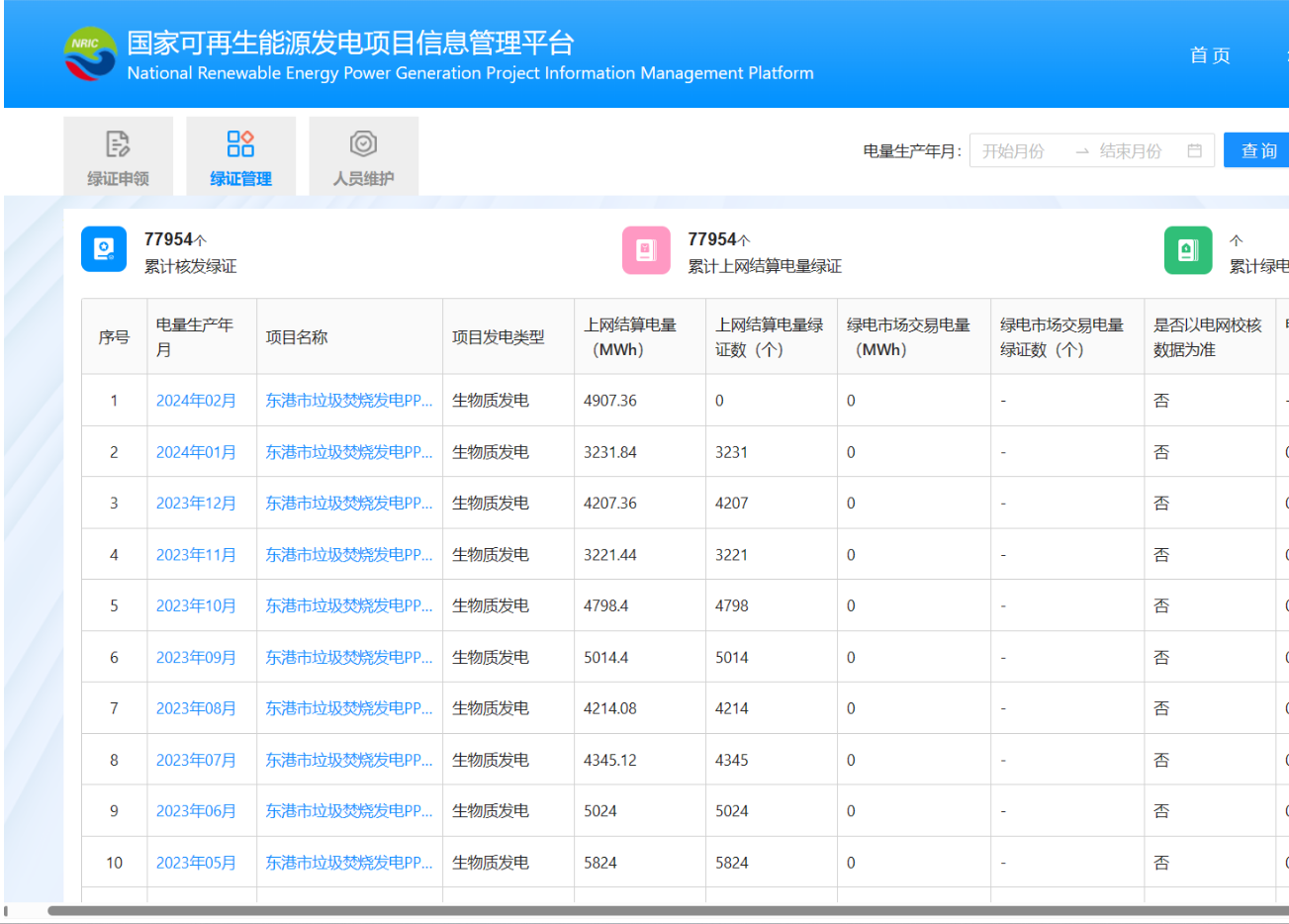Click the 人员维护 hexagon icon

coord(363,144)
